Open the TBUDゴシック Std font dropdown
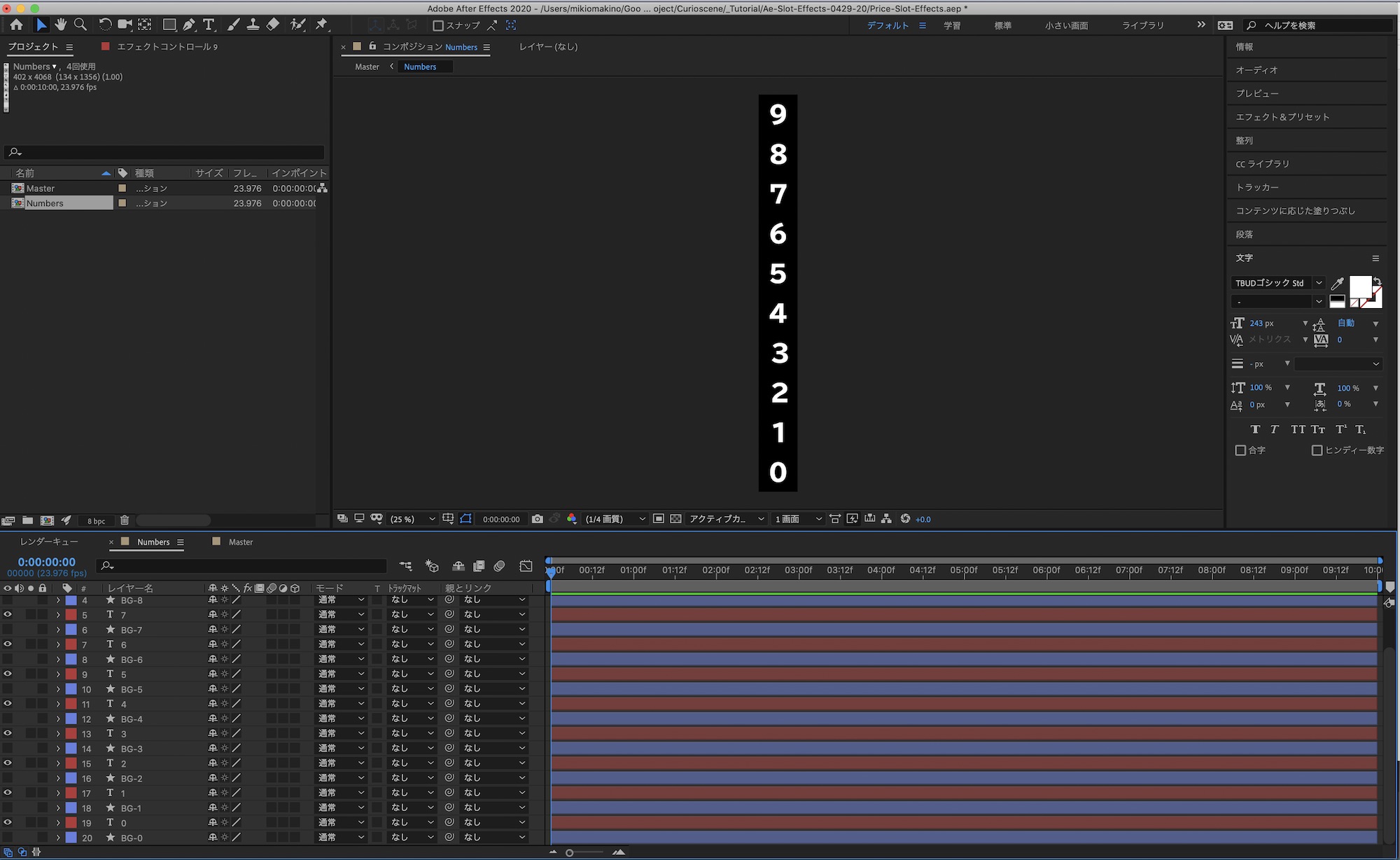Image resolution: width=1400 pixels, height=860 pixels. click(x=1319, y=283)
